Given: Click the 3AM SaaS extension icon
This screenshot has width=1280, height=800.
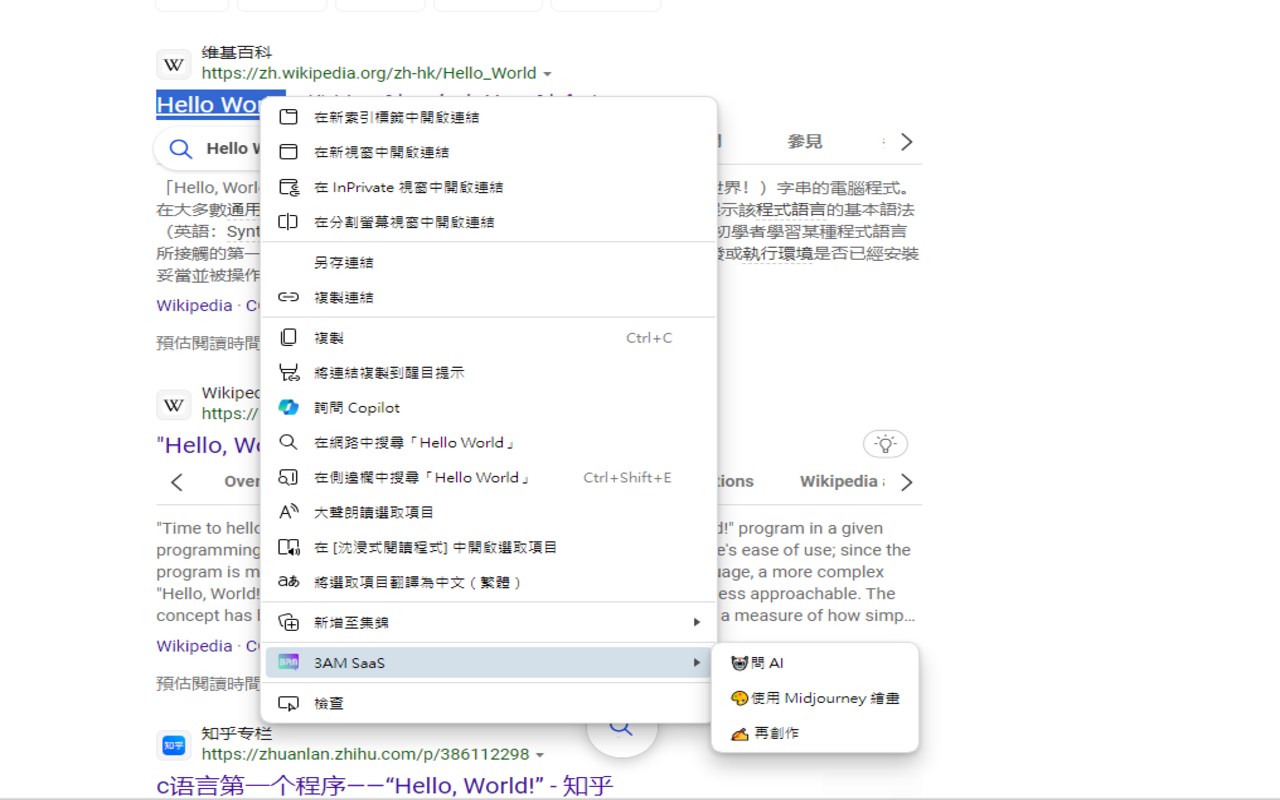Looking at the screenshot, I should [x=288, y=662].
